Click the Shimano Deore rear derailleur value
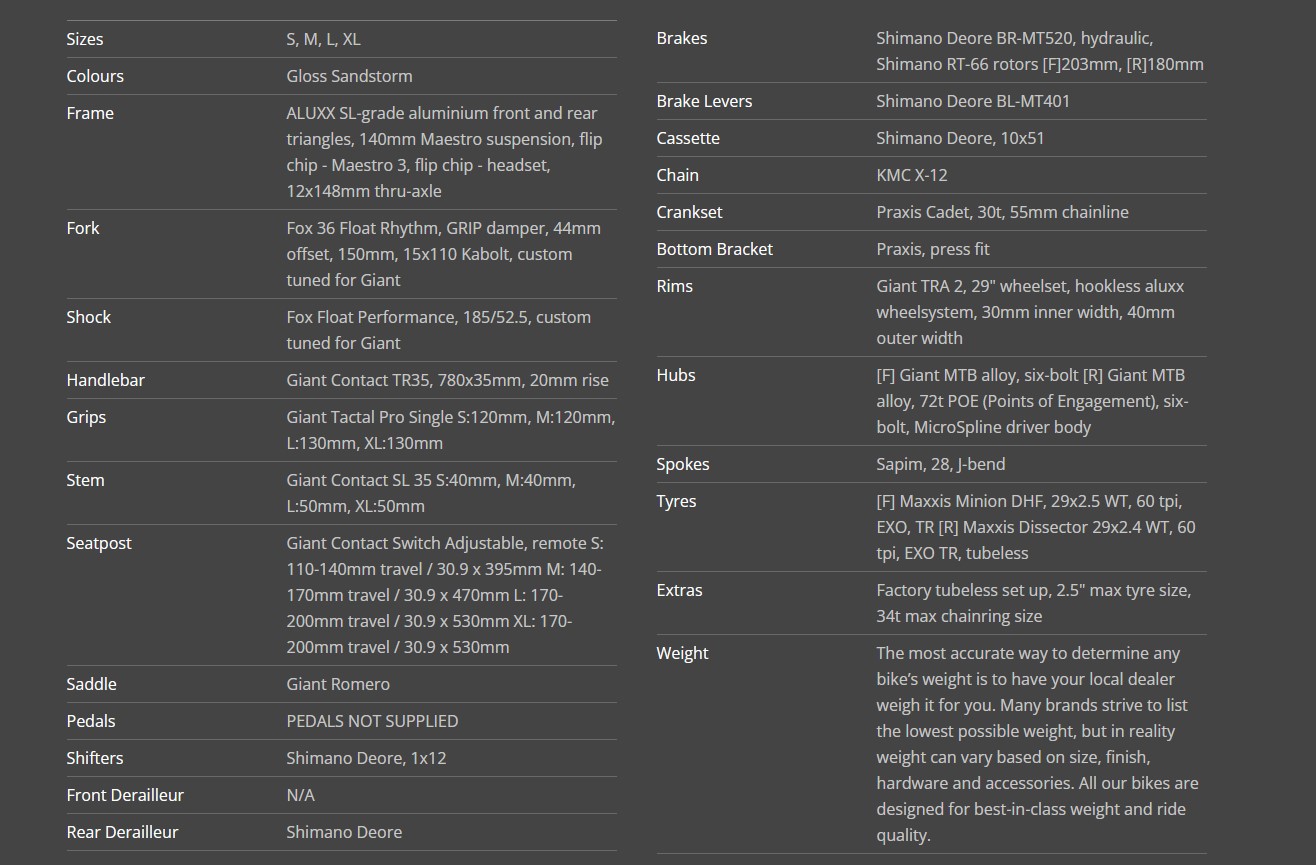The image size is (1316, 865). click(344, 832)
